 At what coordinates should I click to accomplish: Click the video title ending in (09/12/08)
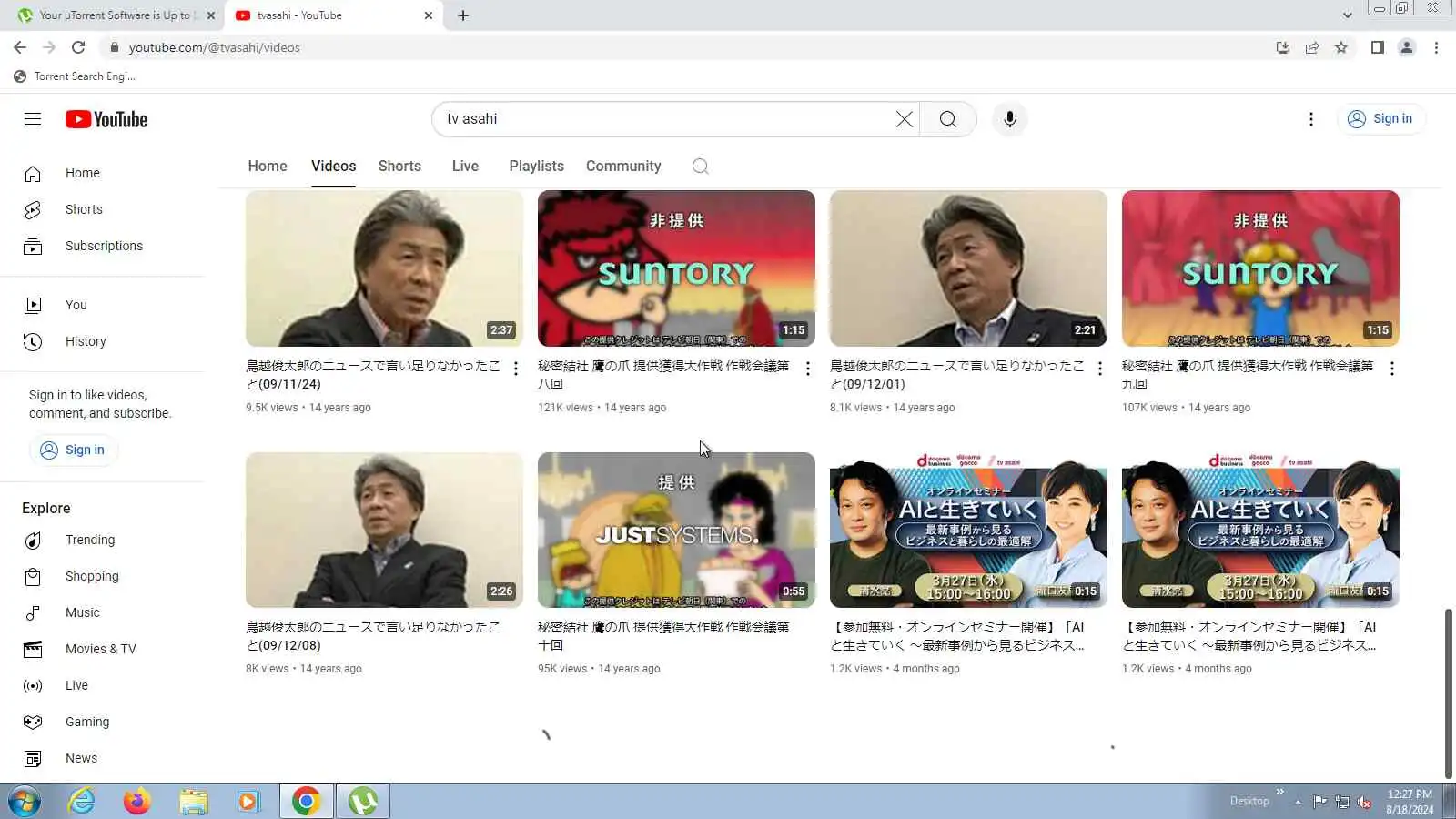[x=373, y=636]
